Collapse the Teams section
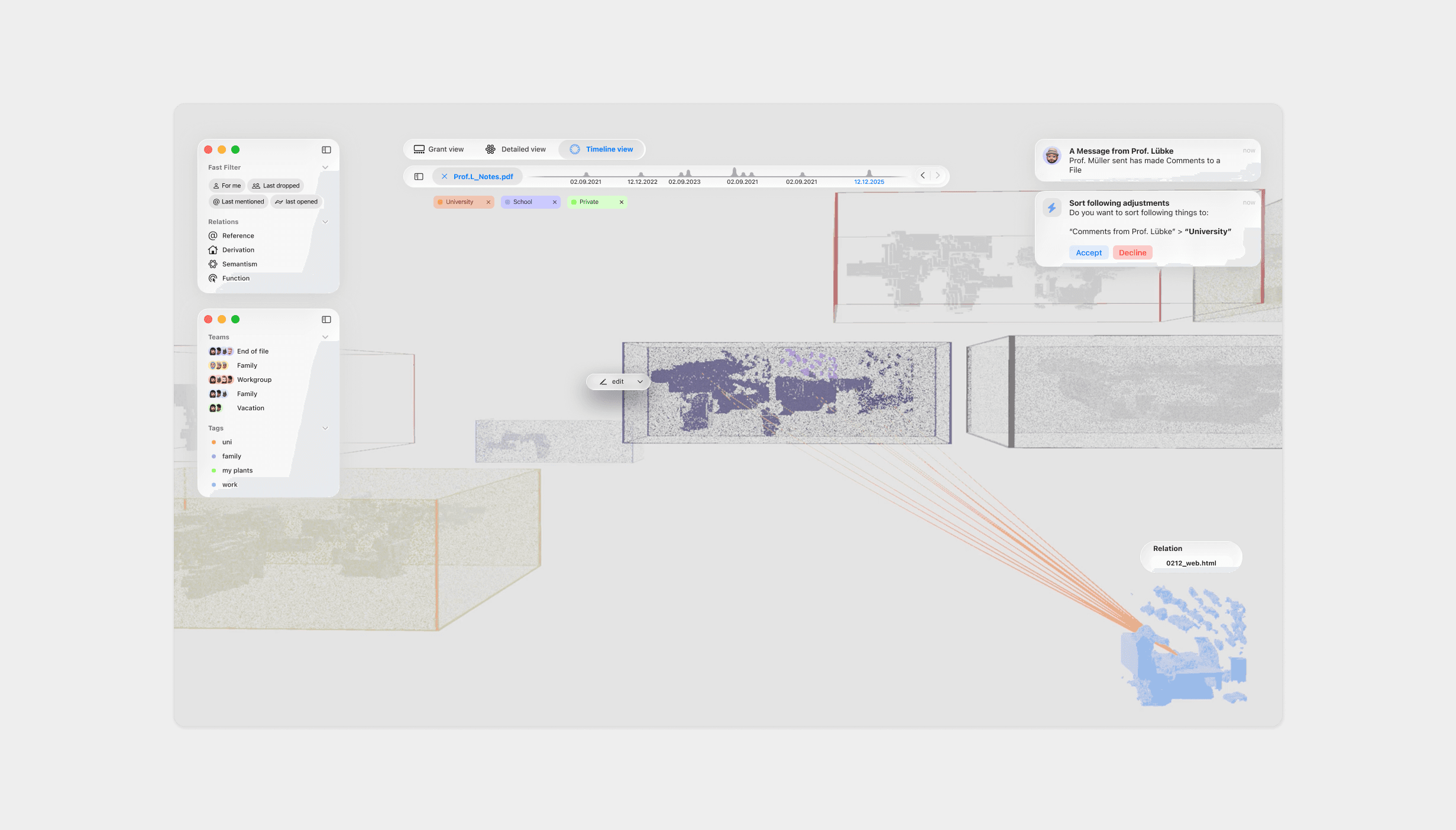The width and height of the screenshot is (1456, 830). pyautogui.click(x=325, y=337)
